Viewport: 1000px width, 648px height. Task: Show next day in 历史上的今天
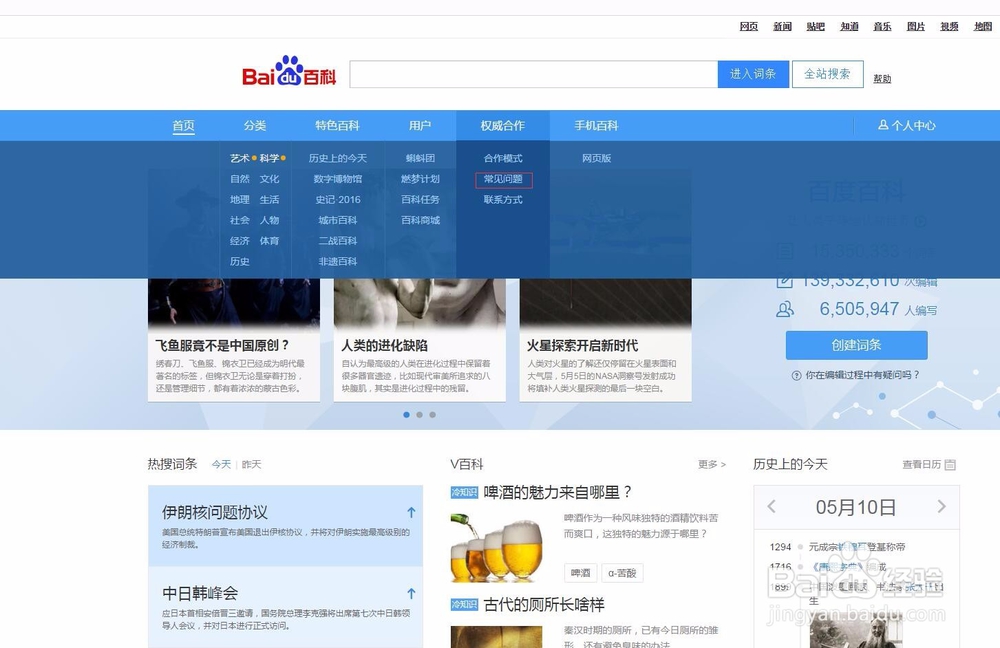[941, 506]
